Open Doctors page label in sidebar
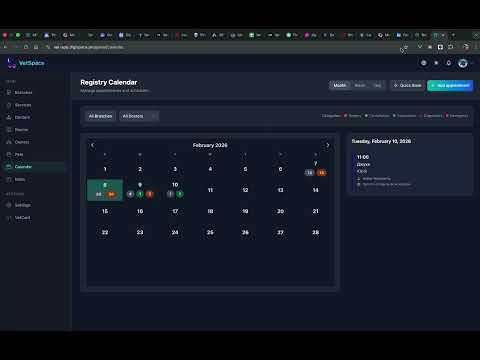Image resolution: width=480 pixels, height=360 pixels. 22,117
